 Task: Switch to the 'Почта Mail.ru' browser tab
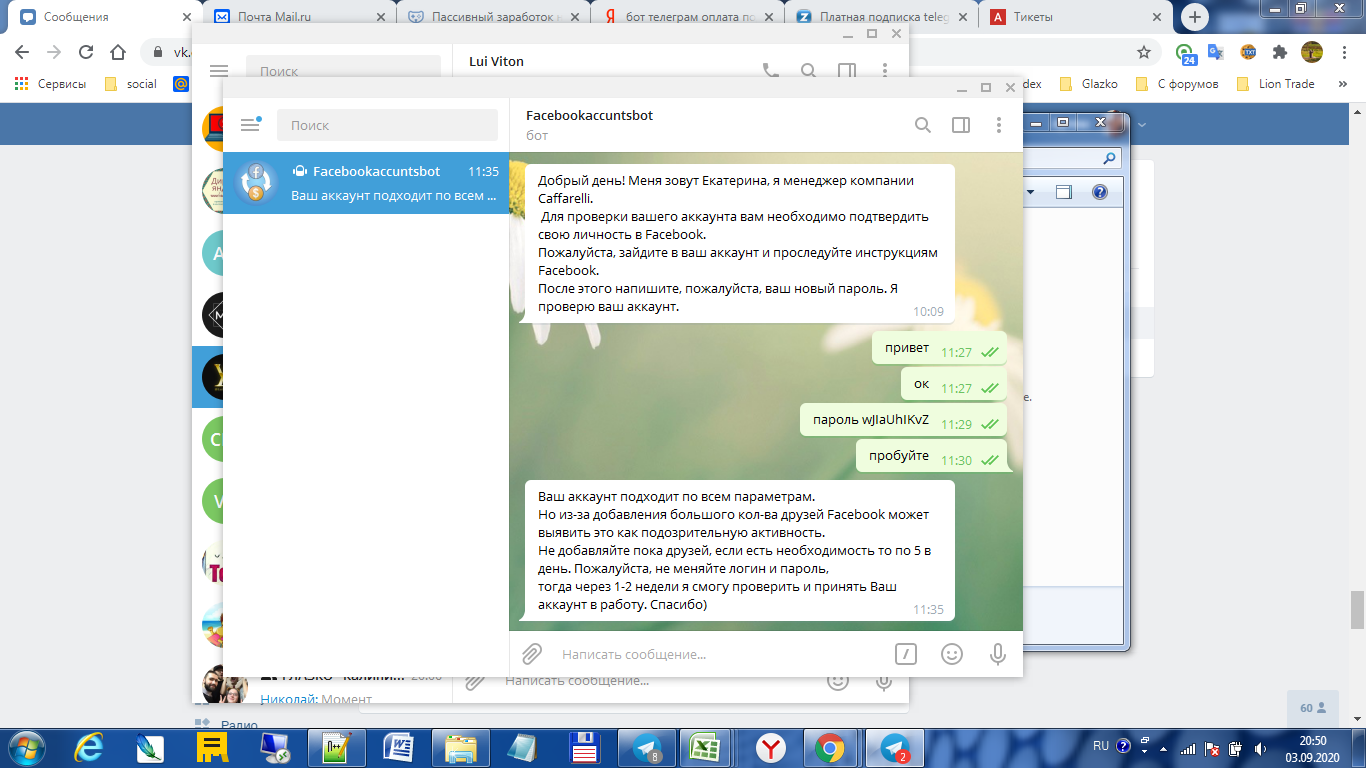301,17
